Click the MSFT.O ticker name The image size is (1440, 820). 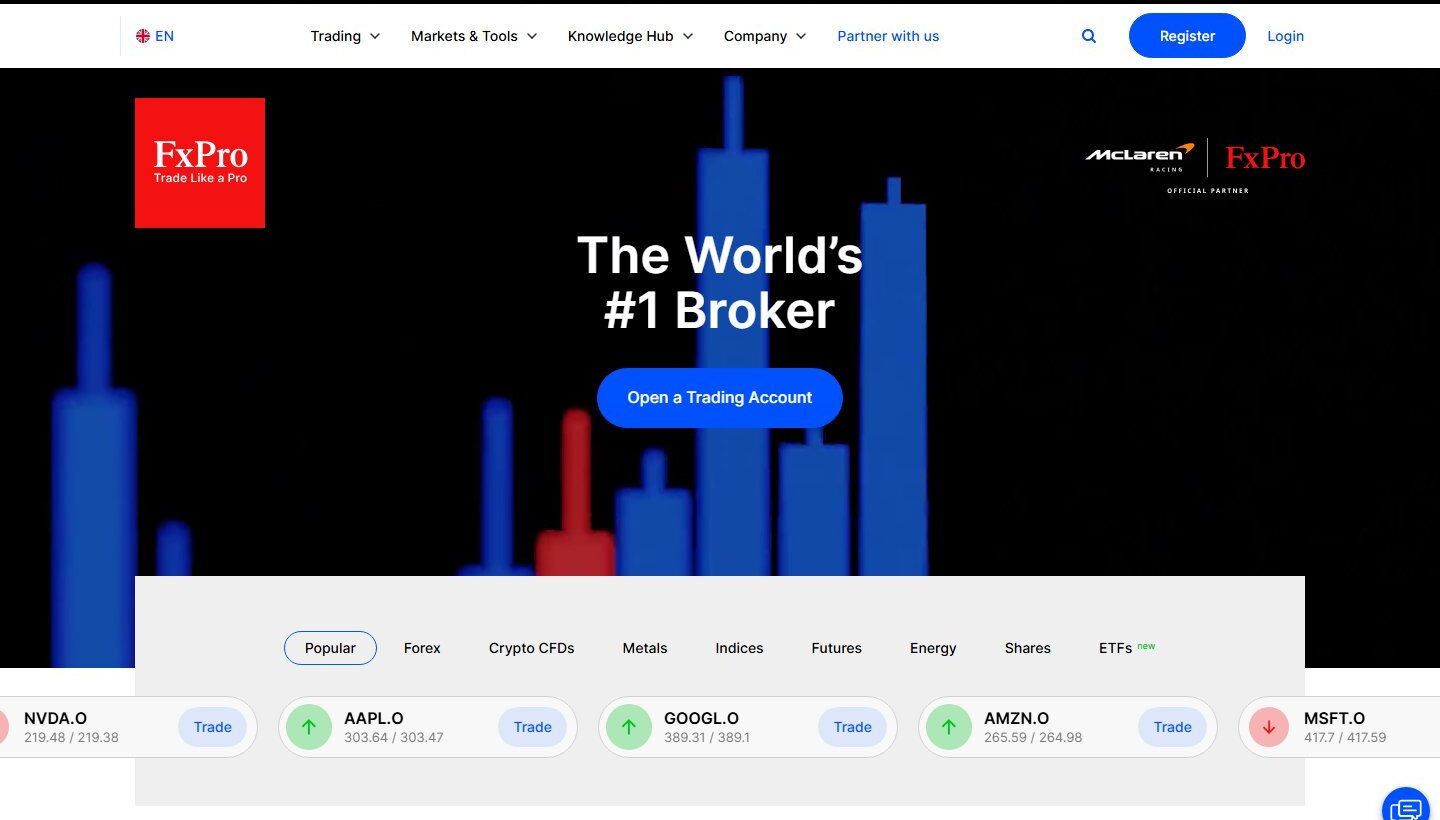click(x=1334, y=718)
